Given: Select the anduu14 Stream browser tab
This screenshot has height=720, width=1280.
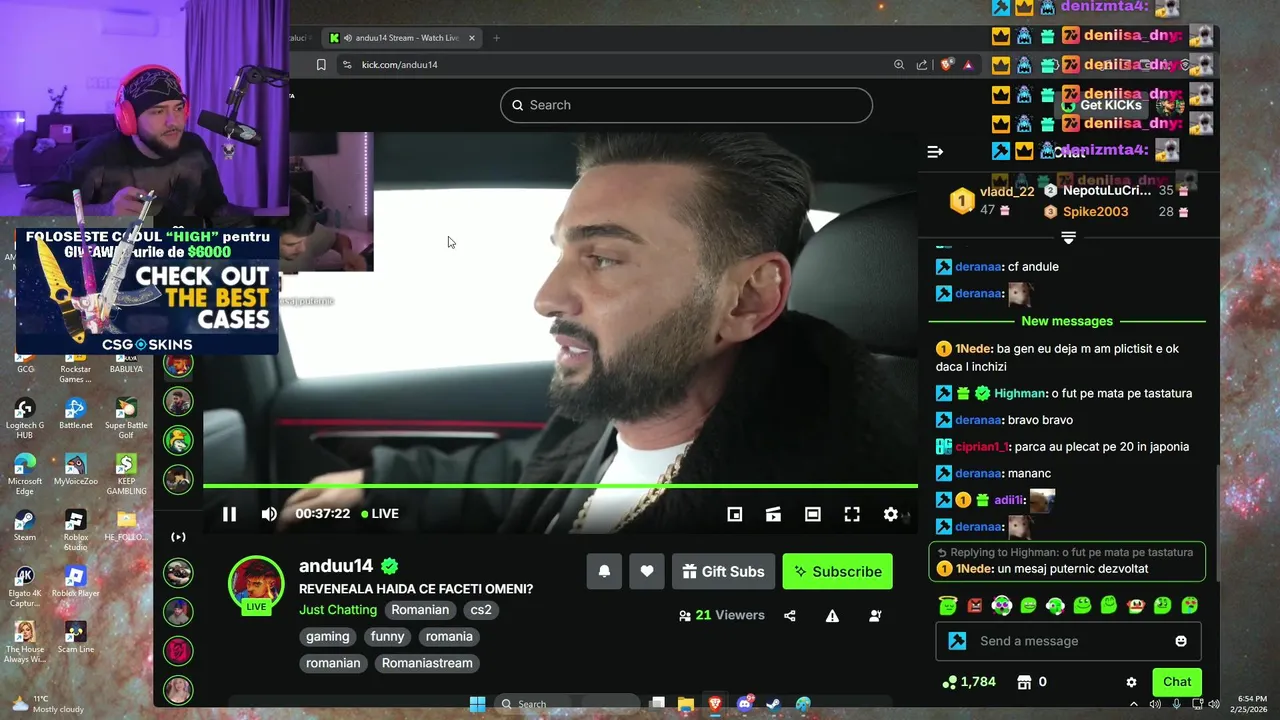Looking at the screenshot, I should click(x=402, y=38).
